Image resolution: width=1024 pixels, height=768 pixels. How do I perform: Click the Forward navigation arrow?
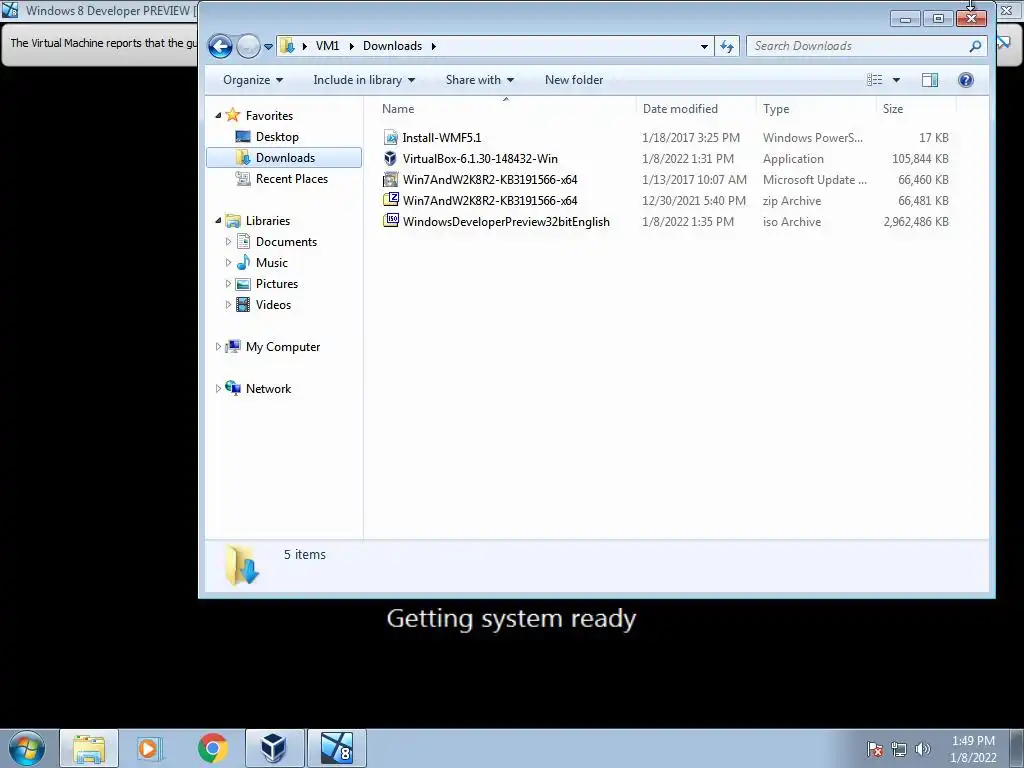pyautogui.click(x=248, y=46)
